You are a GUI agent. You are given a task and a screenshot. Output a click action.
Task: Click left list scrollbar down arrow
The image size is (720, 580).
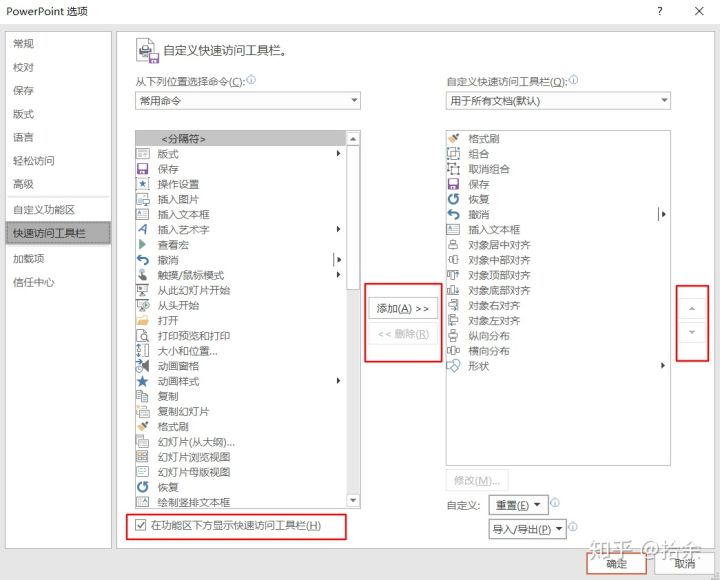pos(353,501)
